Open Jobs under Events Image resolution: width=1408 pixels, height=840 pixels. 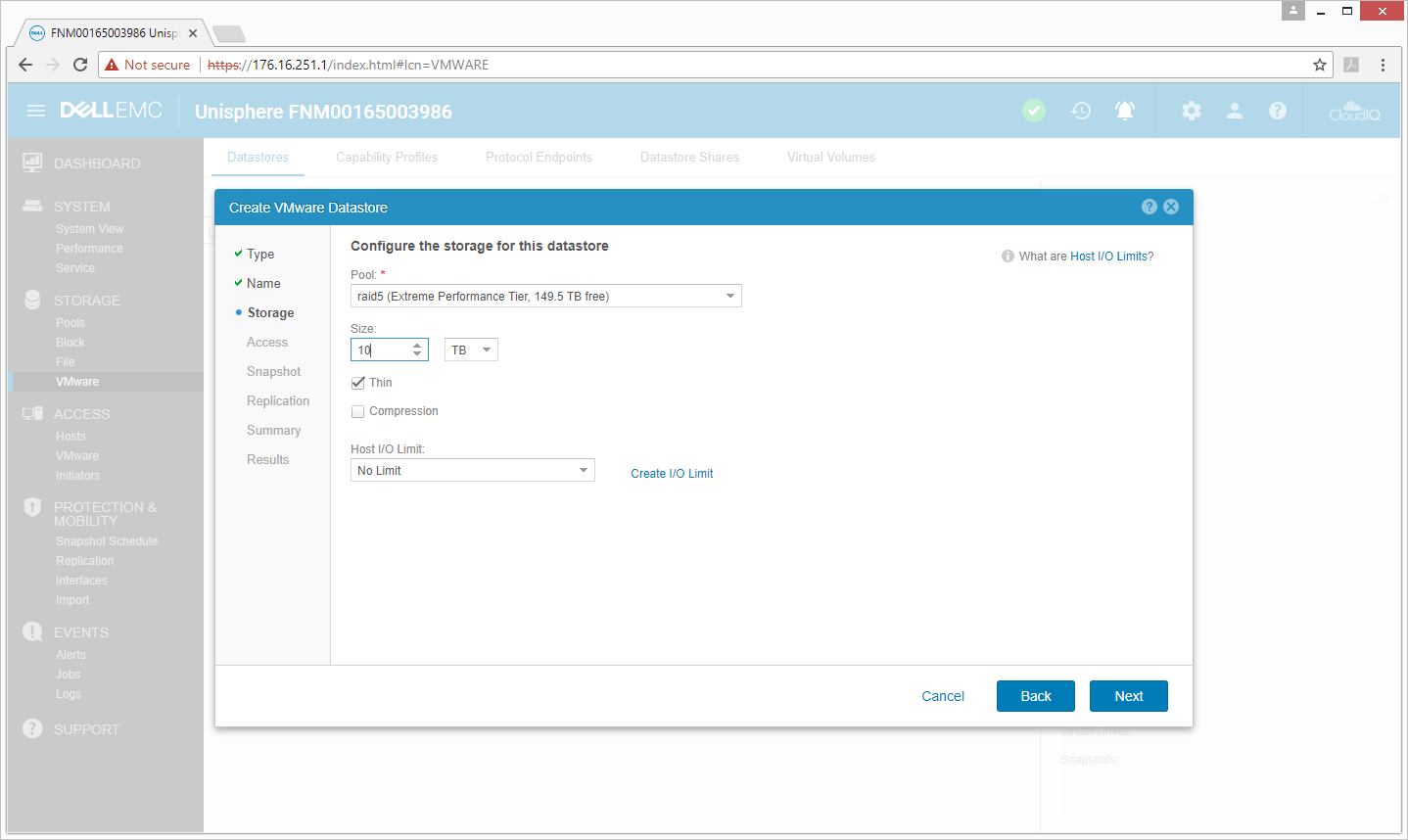(x=68, y=675)
